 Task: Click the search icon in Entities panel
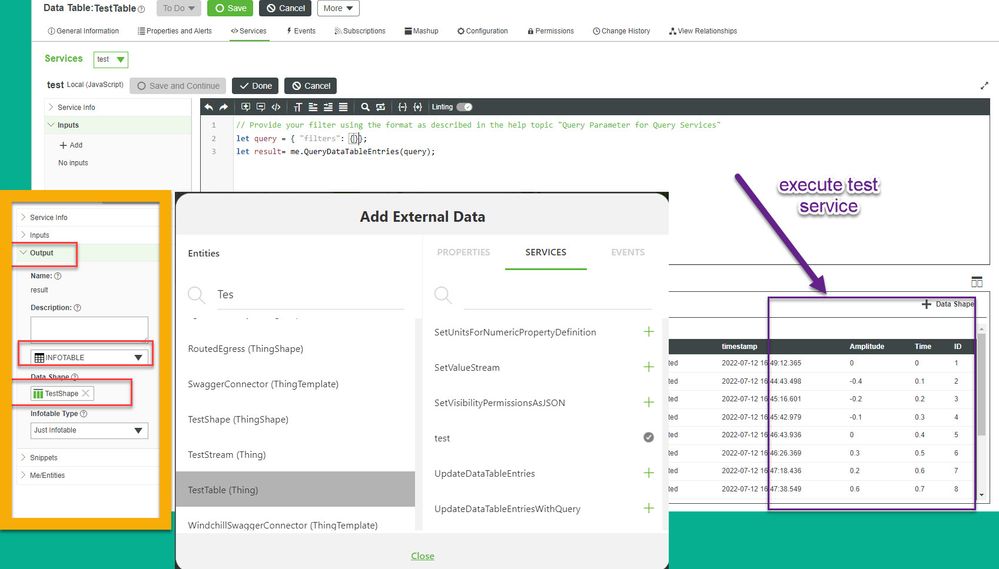click(196, 294)
